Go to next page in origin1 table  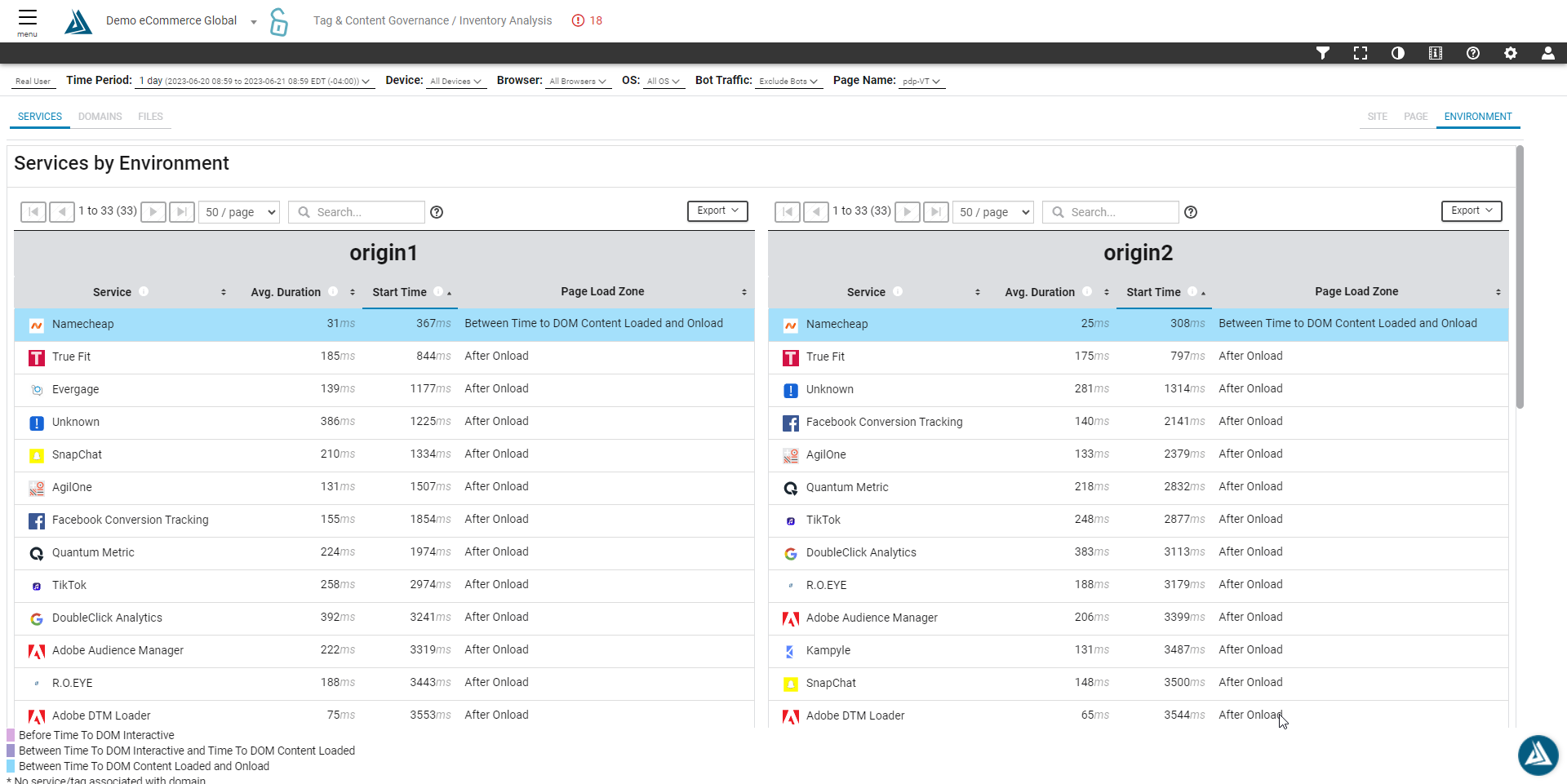(x=153, y=212)
